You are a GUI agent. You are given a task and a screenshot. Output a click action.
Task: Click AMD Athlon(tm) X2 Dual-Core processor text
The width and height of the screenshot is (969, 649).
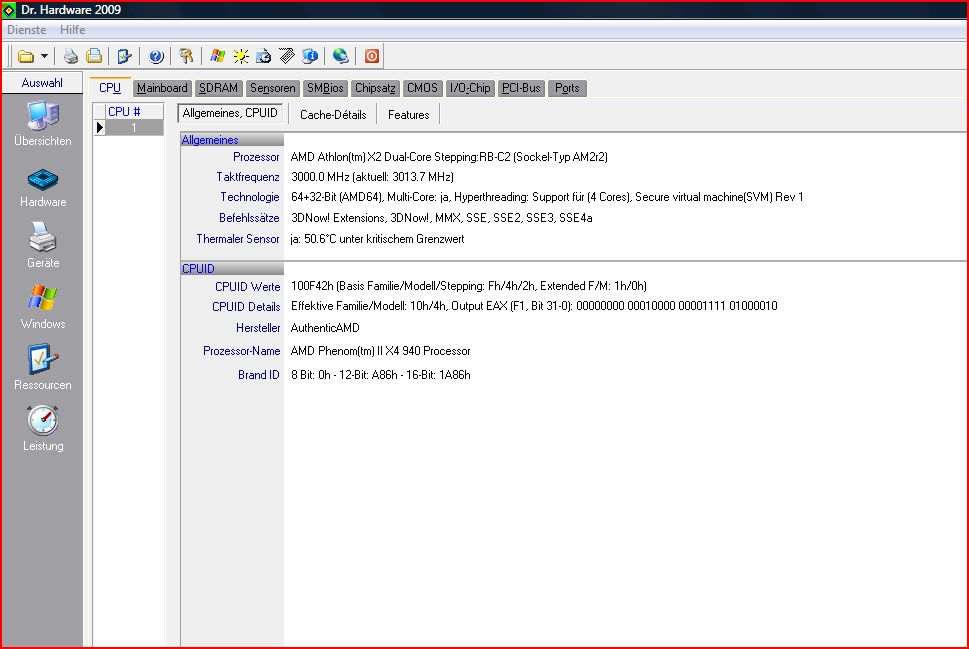pyautogui.click(x=449, y=157)
